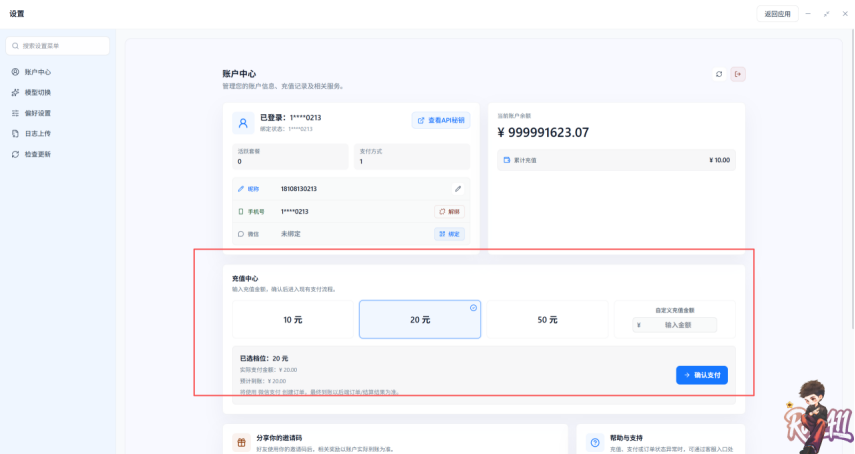Select the 50 元 recharge option
This screenshot has width=855, height=454.
click(x=547, y=319)
